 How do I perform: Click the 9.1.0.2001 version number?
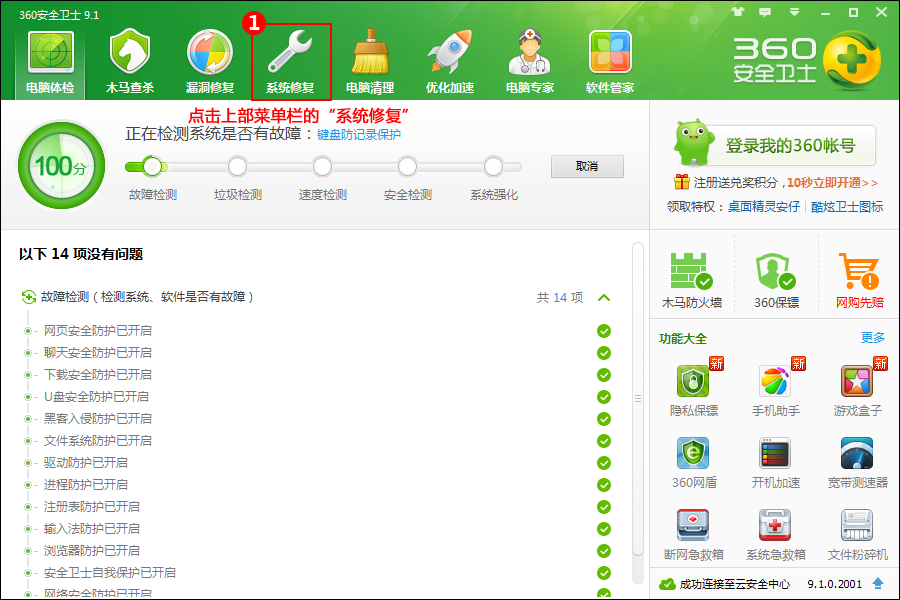point(835,584)
